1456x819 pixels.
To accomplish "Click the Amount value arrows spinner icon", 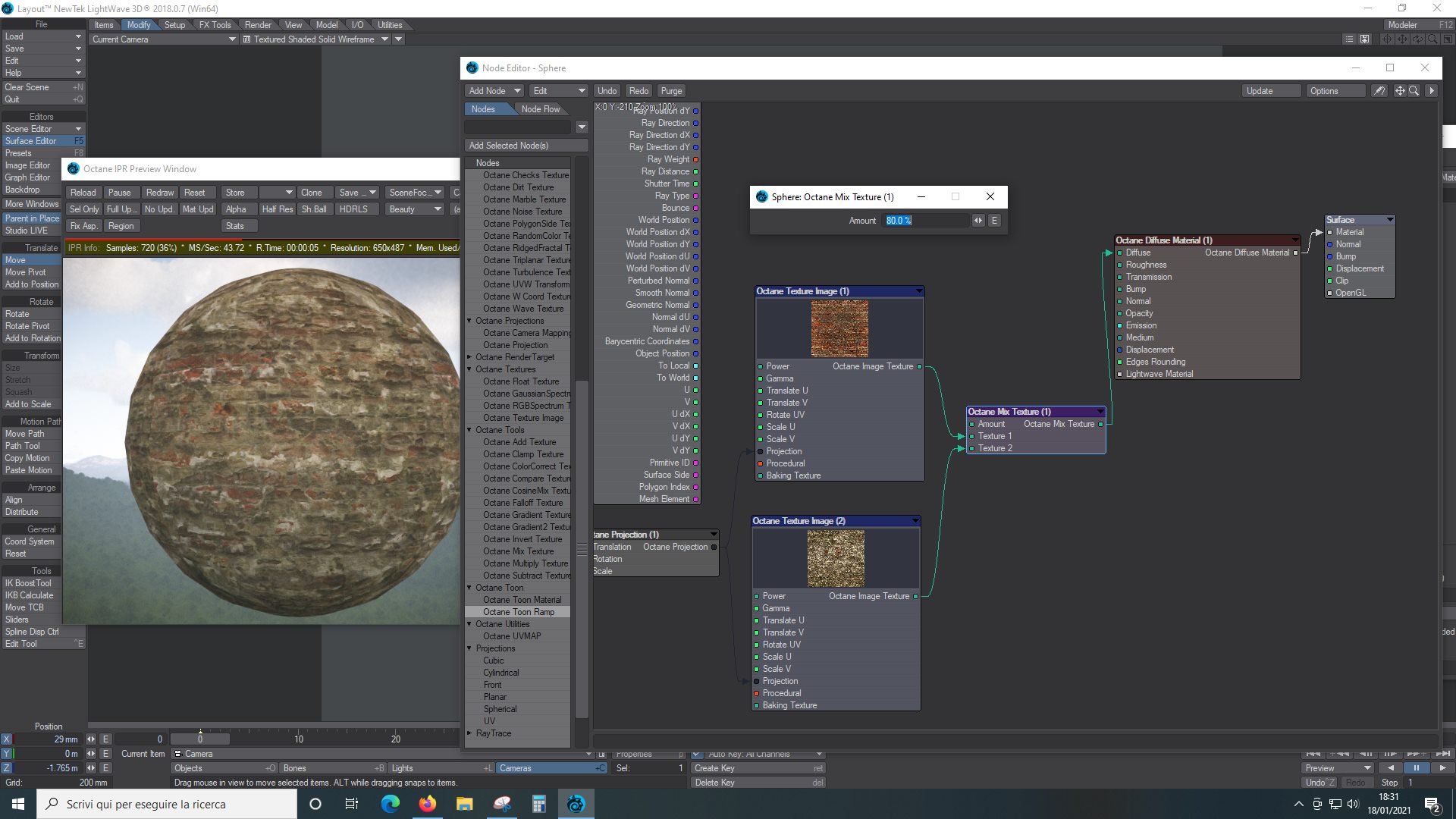I will click(x=978, y=221).
